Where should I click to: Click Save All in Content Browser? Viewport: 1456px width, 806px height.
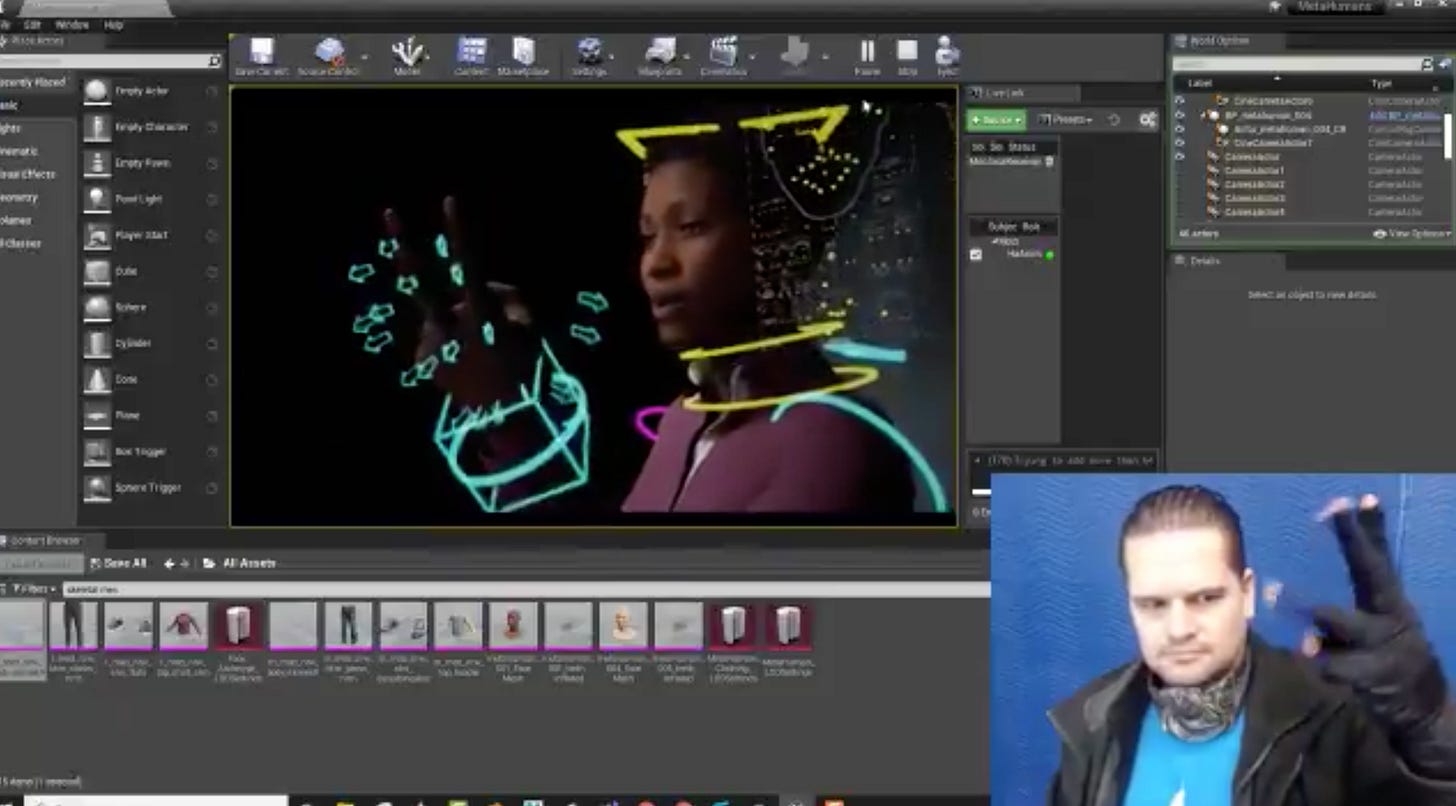tap(118, 564)
